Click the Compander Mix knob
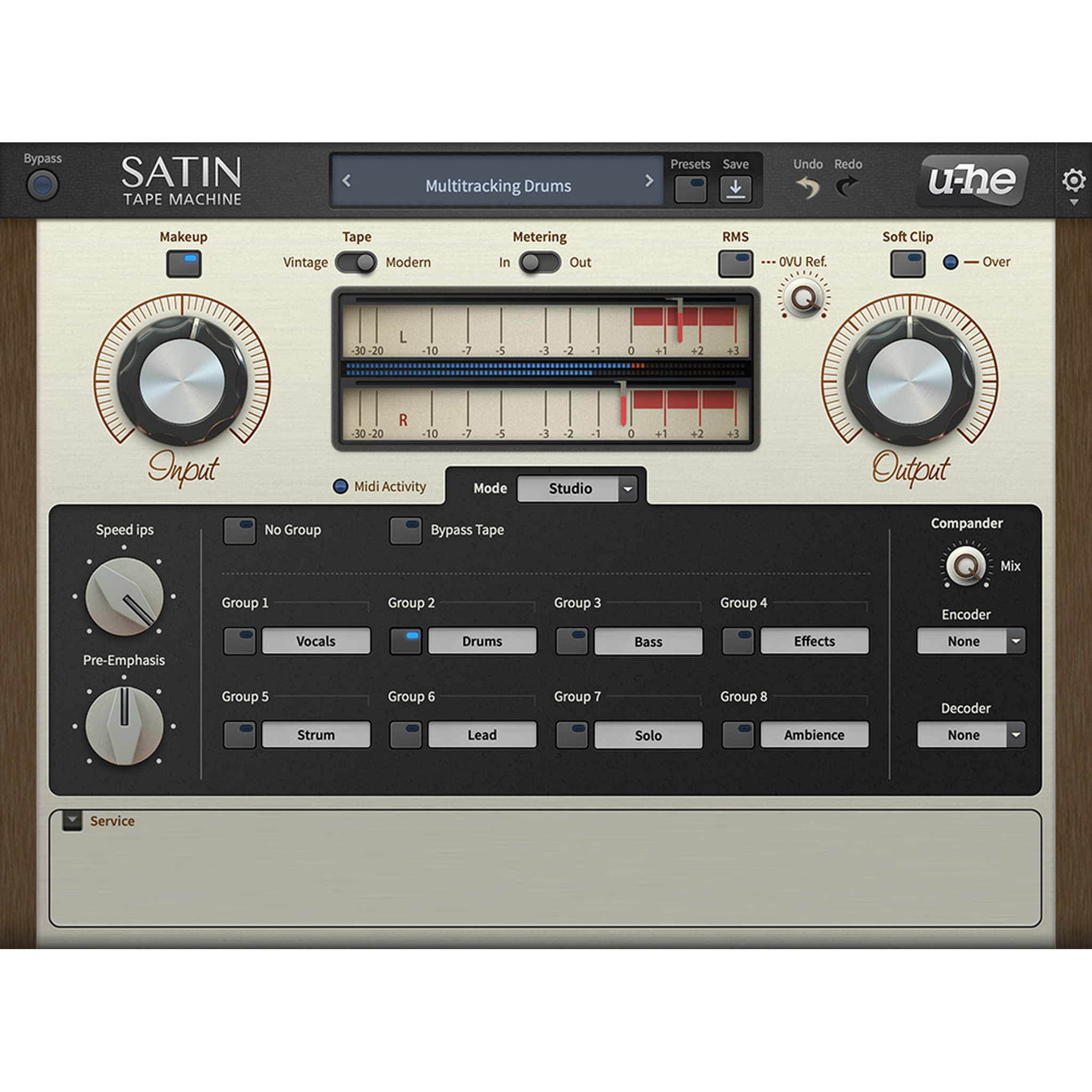This screenshot has width=1092, height=1092. coord(967,566)
